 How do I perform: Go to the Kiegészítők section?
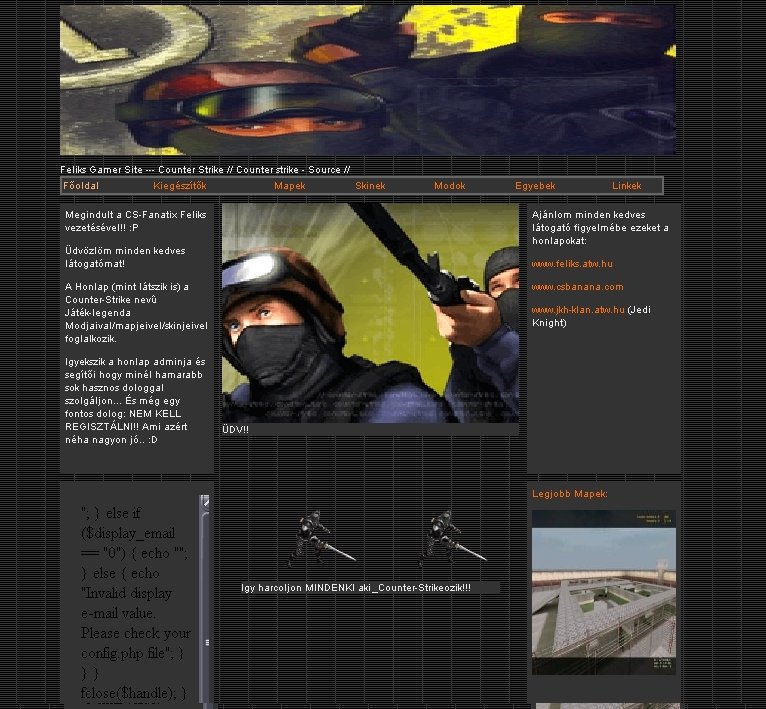[180, 186]
